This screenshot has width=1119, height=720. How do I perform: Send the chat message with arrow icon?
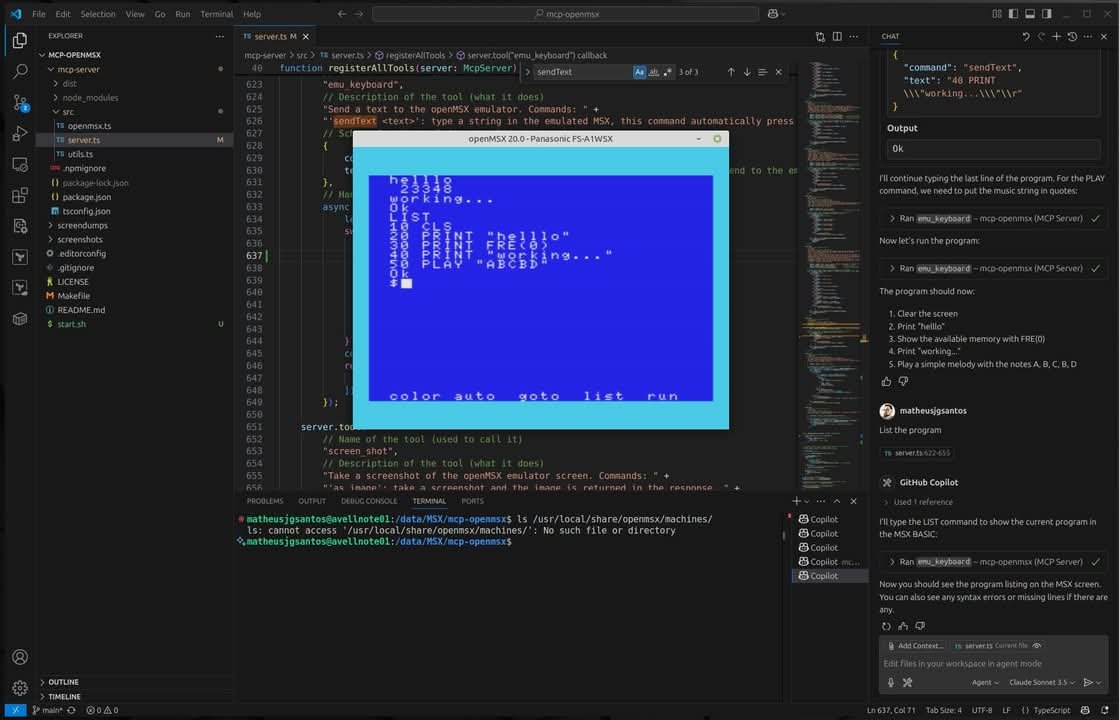[x=1088, y=682]
